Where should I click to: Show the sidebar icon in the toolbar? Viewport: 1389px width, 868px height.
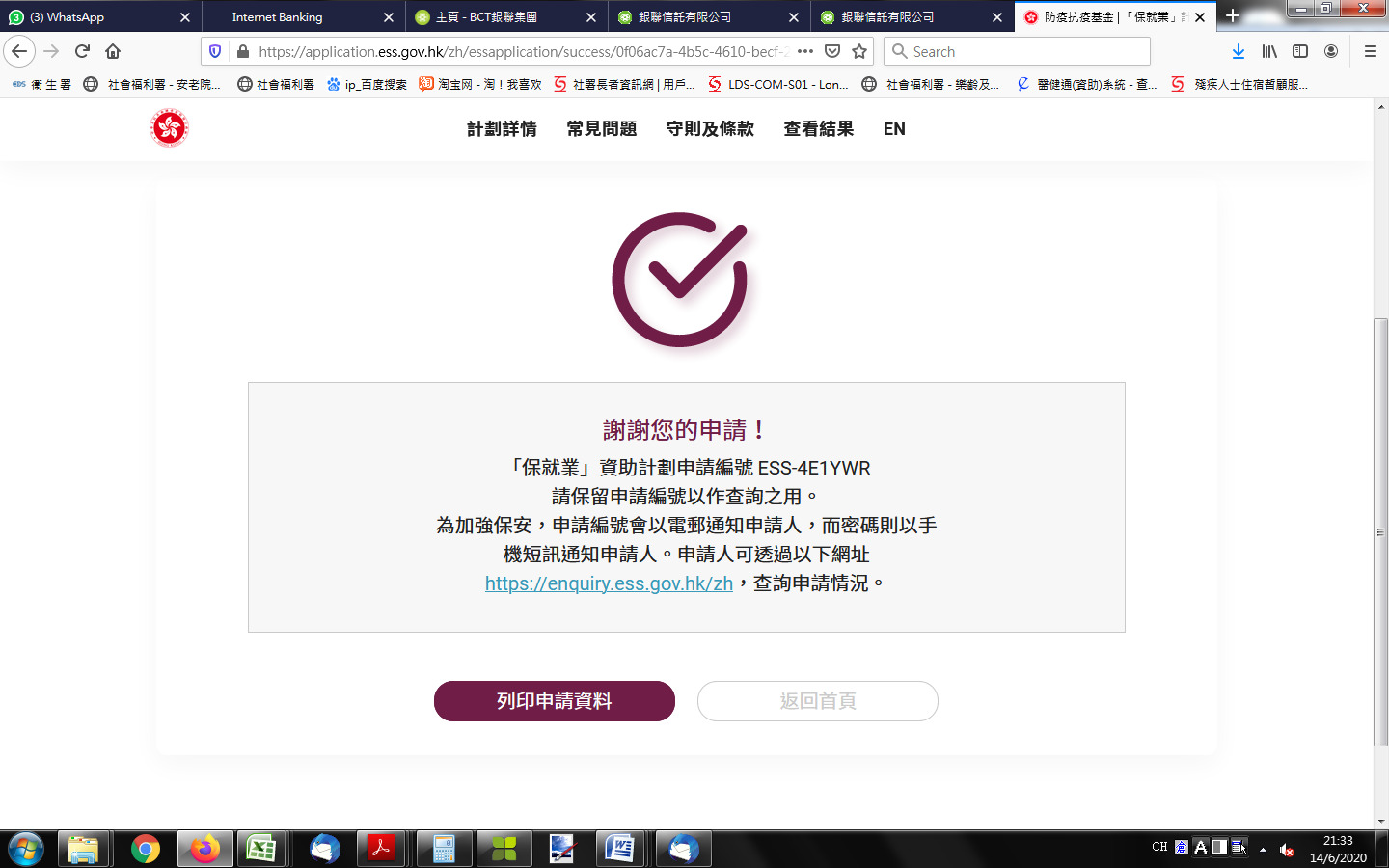pyautogui.click(x=1300, y=51)
